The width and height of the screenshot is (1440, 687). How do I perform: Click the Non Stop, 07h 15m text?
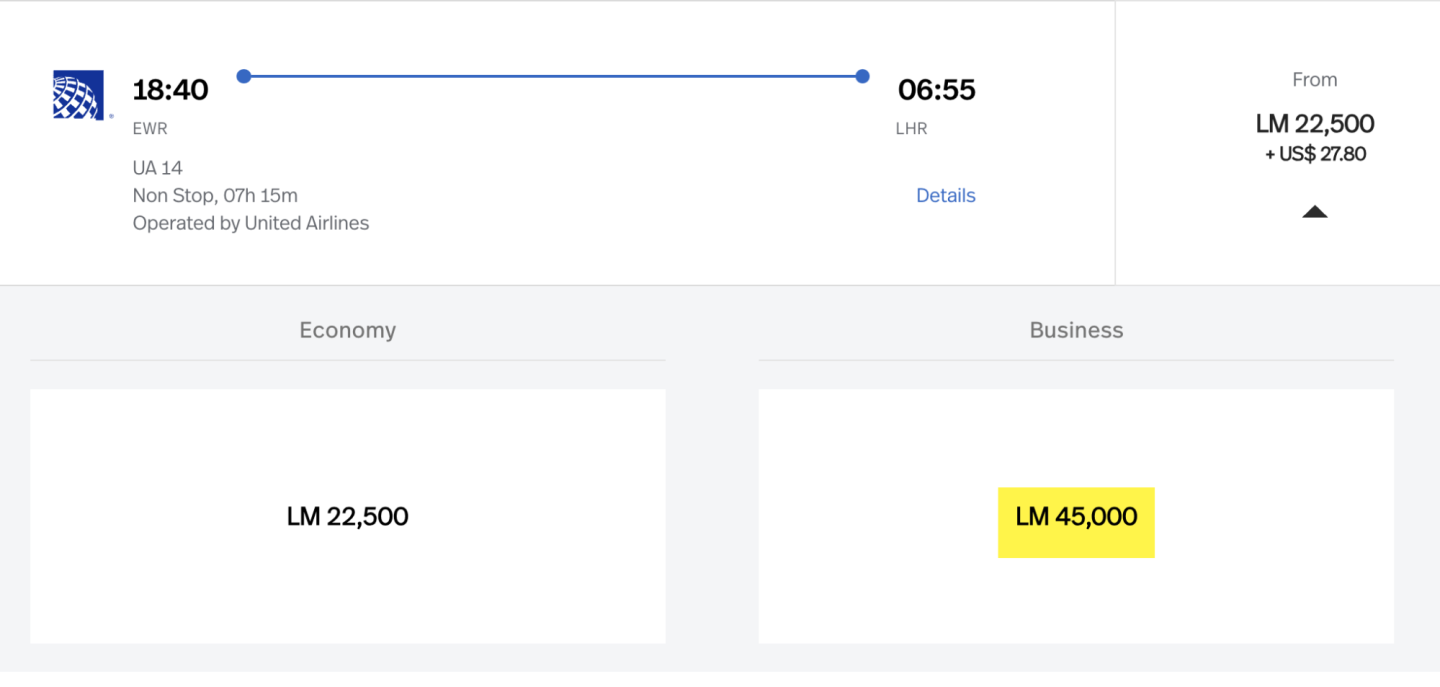[215, 196]
